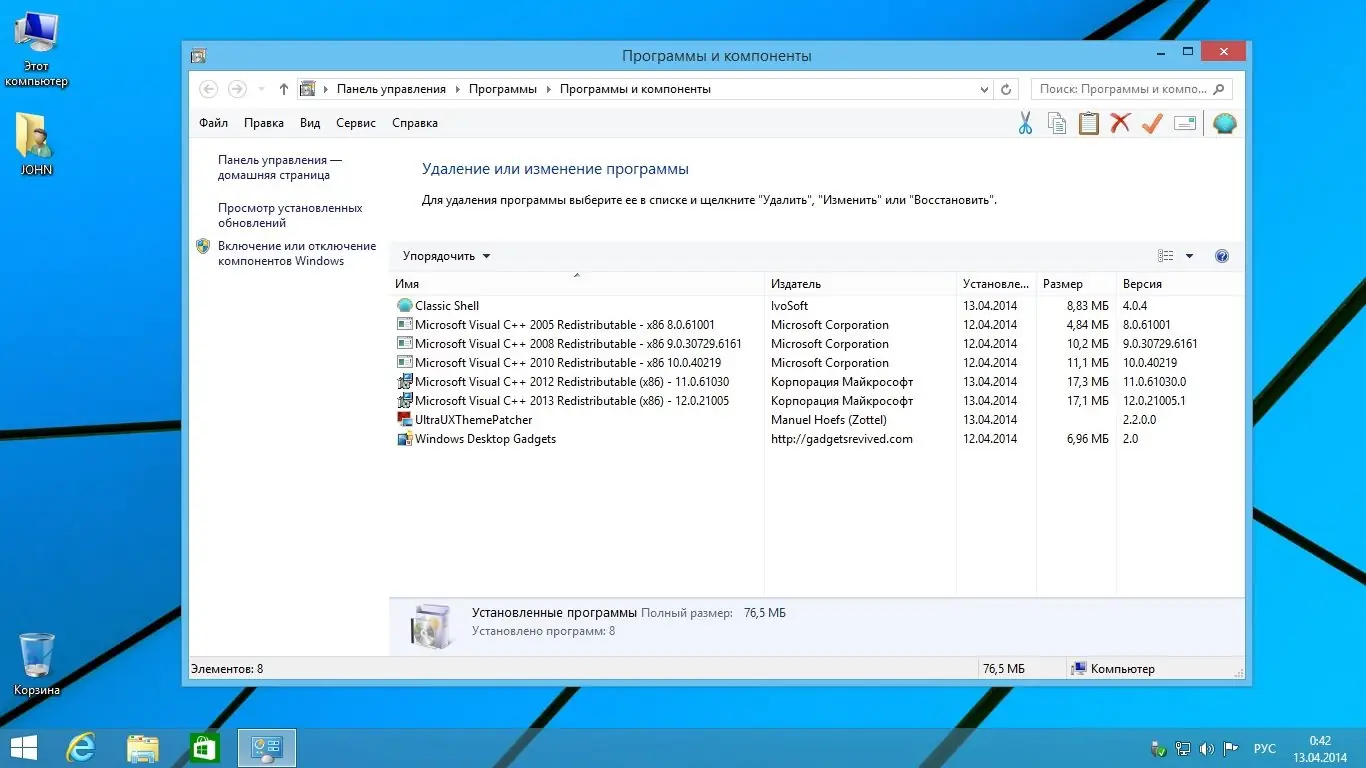Open the Сервис menu
This screenshot has width=1366, height=768.
point(356,123)
